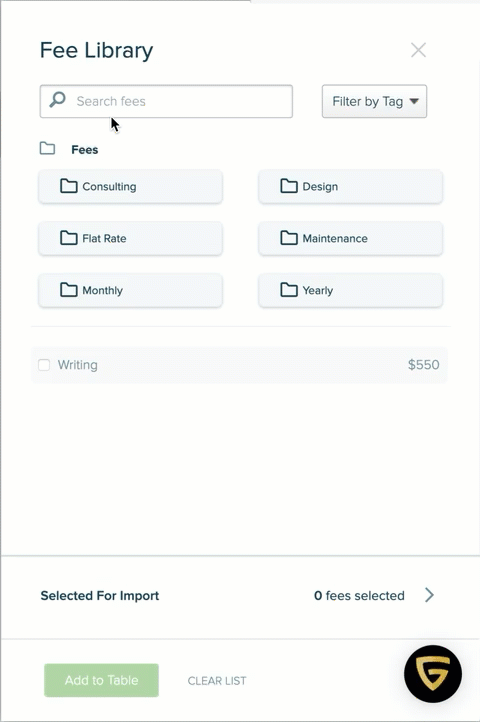Close the Fee Library panel

point(418,50)
